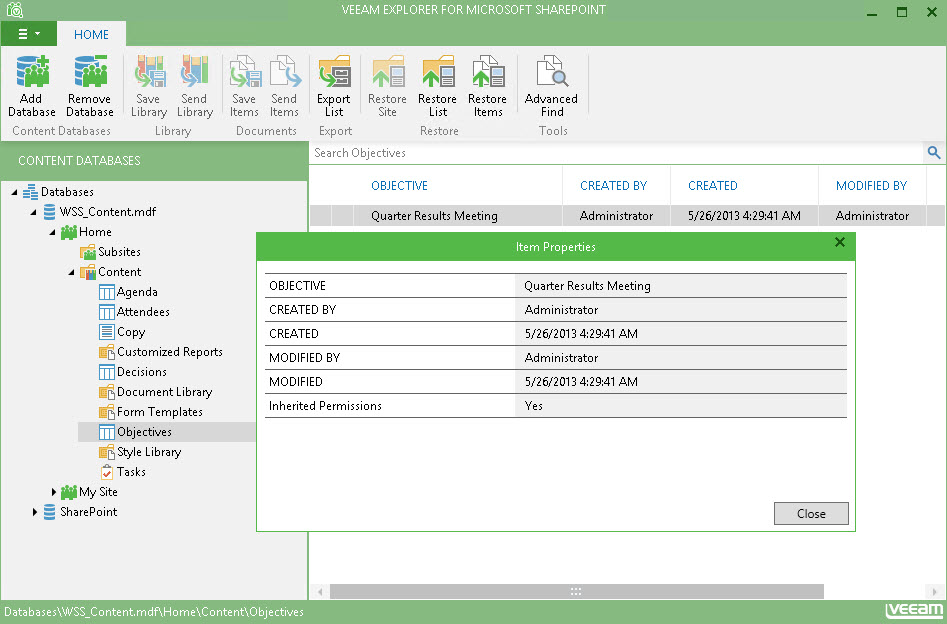The height and width of the screenshot is (624, 947).
Task: Click the Close button in Item Properties
Action: [x=811, y=513]
